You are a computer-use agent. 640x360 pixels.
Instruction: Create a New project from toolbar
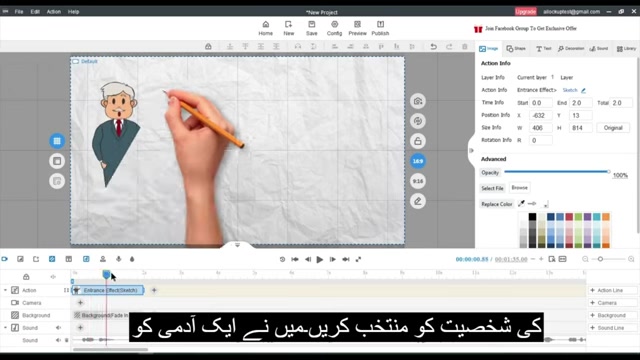(289, 28)
